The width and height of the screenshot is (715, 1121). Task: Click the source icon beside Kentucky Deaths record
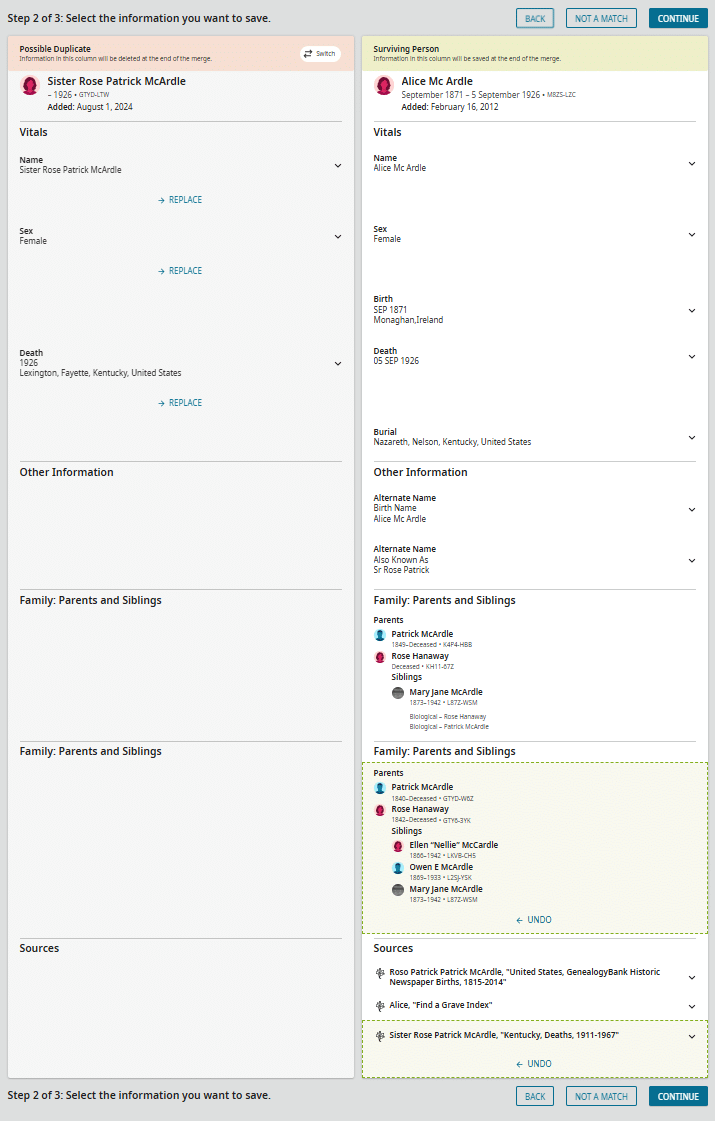pyautogui.click(x=380, y=1036)
